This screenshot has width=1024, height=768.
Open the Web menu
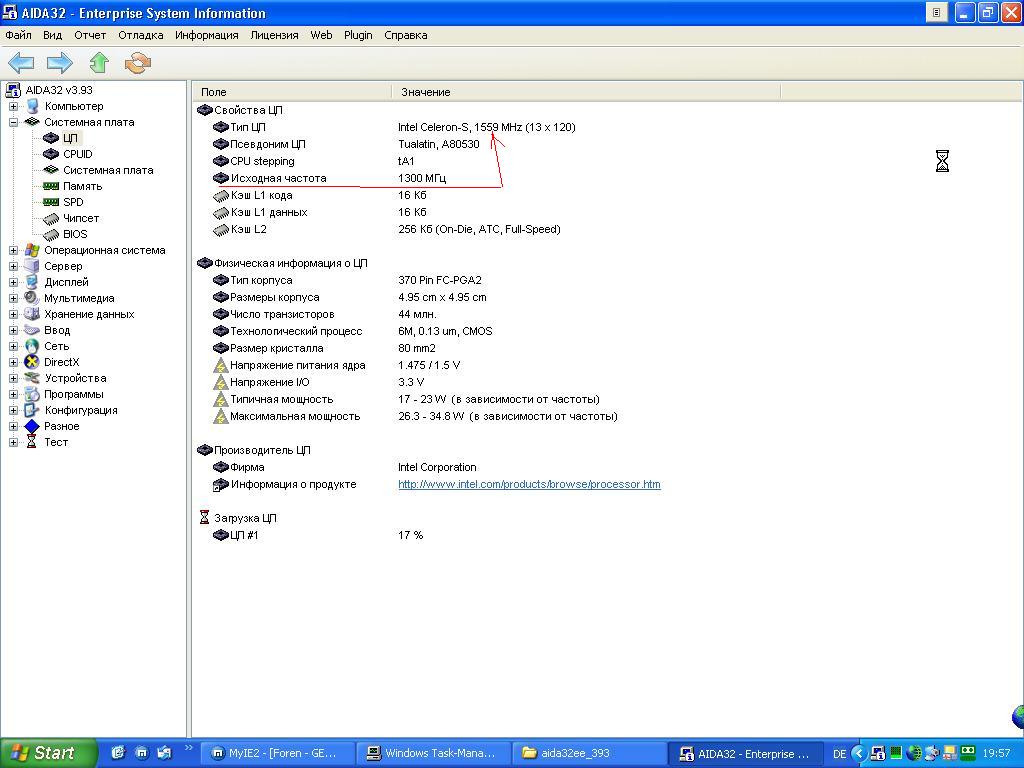(321, 35)
